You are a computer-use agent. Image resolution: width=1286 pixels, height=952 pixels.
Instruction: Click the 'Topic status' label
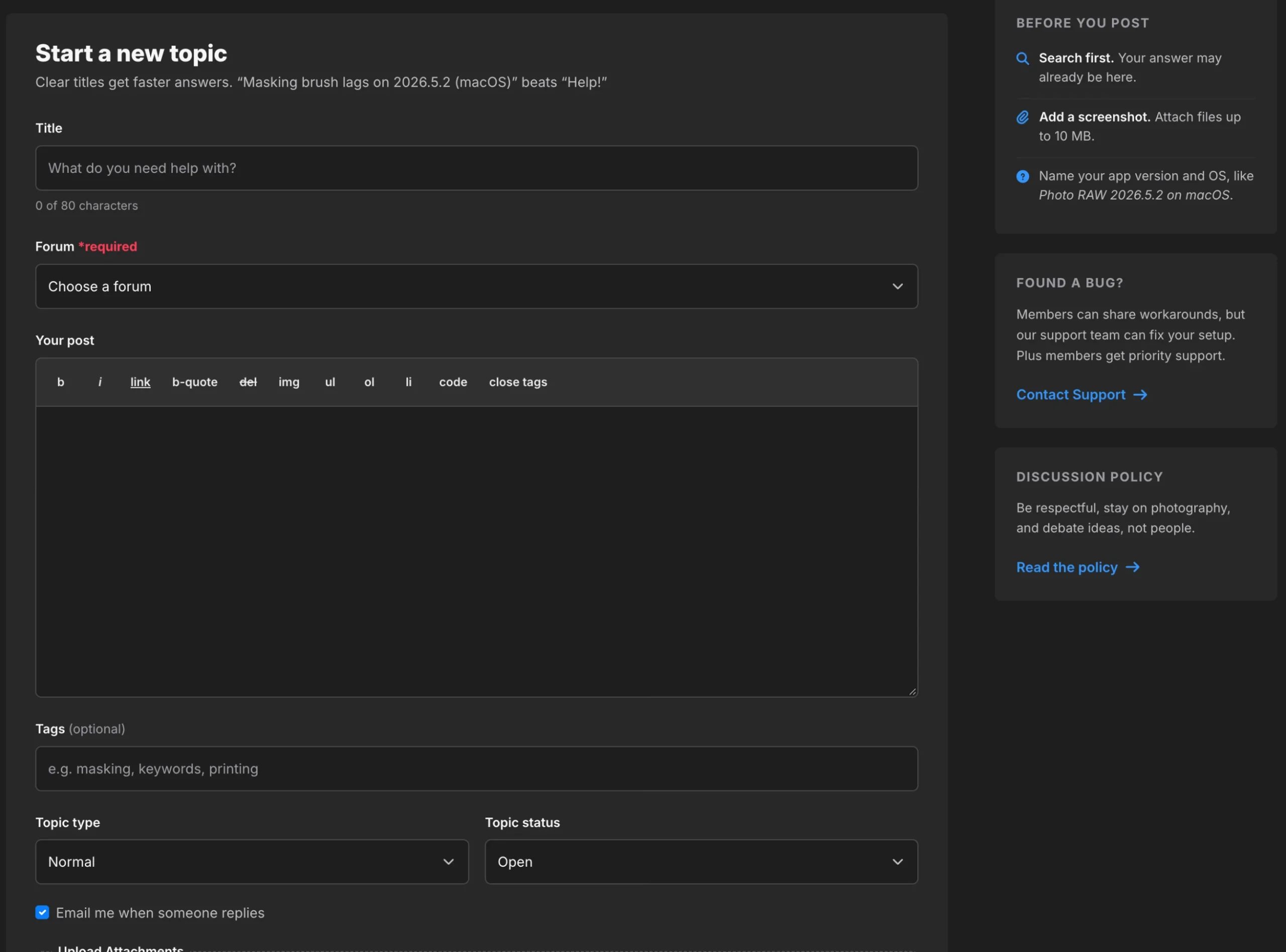[x=522, y=822]
